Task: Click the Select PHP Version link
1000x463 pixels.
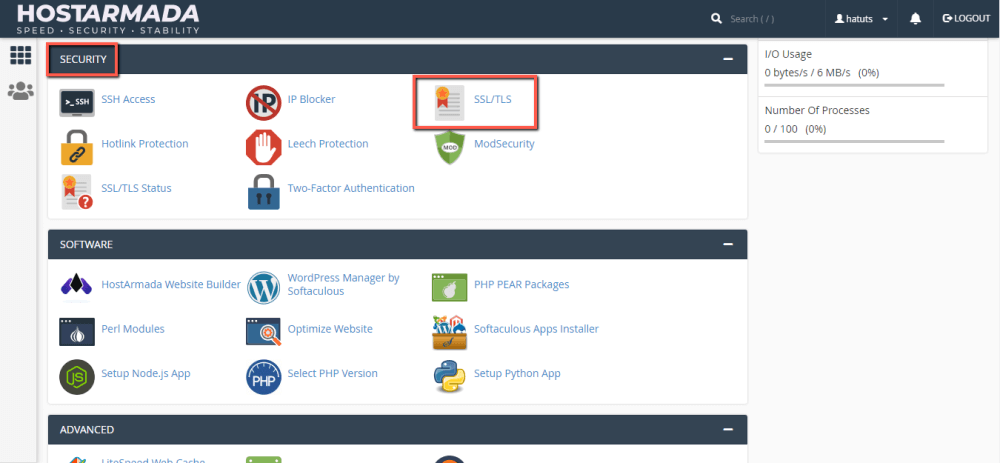Action: coord(332,374)
